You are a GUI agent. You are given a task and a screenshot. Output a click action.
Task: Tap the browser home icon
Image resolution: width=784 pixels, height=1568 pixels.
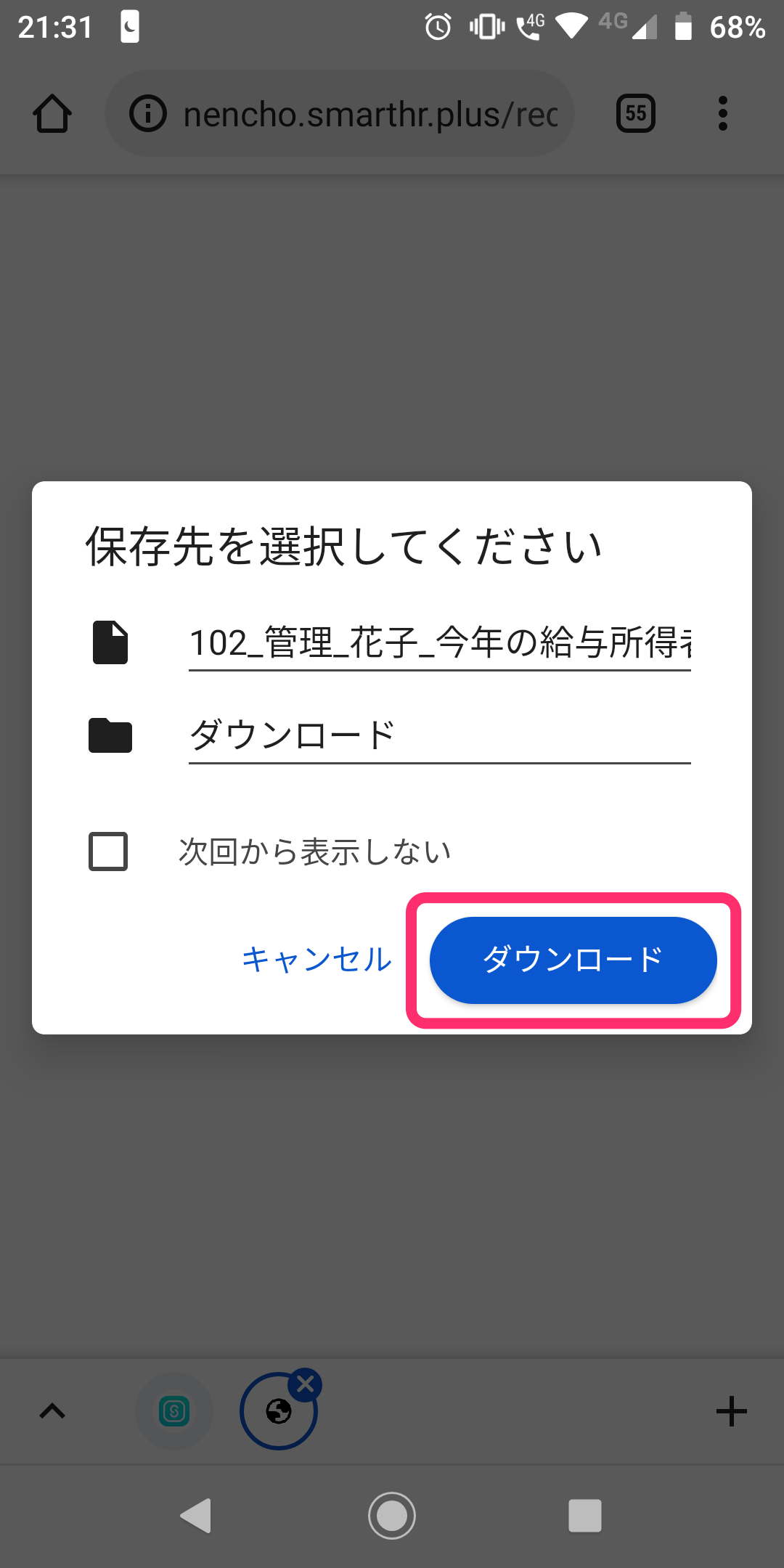pos(52,114)
